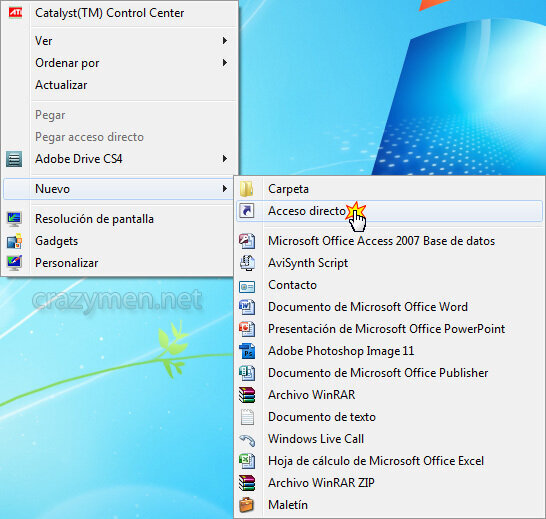Select Personalizar
The width and height of the screenshot is (546, 519).
[118, 263]
